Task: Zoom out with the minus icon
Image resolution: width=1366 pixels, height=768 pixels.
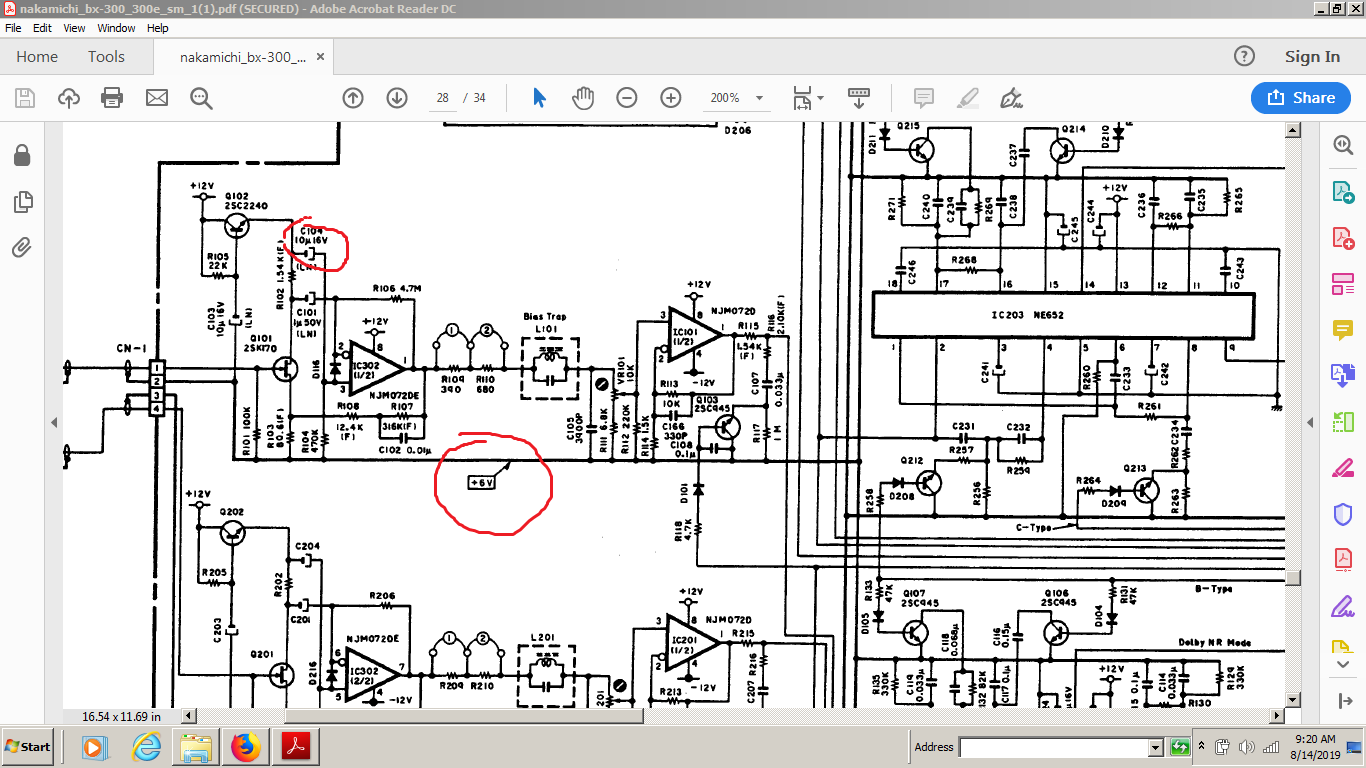Action: coord(627,98)
